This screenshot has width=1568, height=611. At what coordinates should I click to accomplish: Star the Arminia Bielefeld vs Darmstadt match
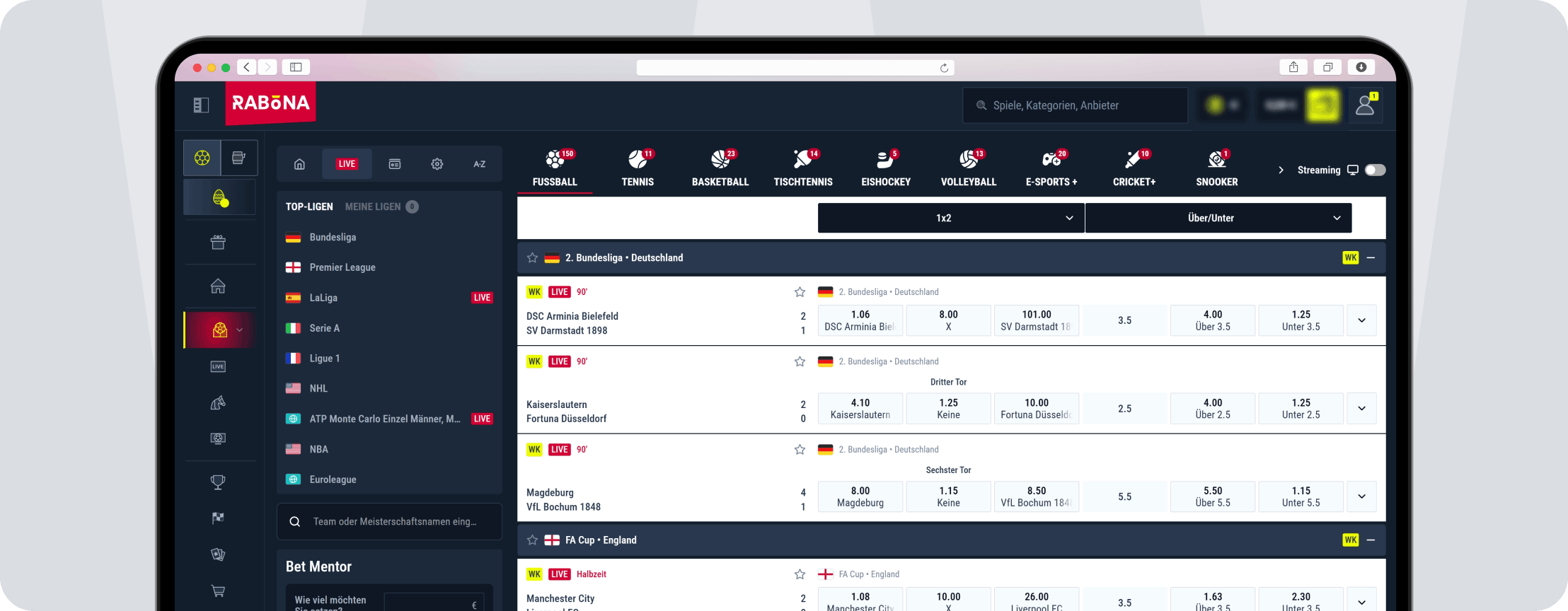click(x=800, y=292)
